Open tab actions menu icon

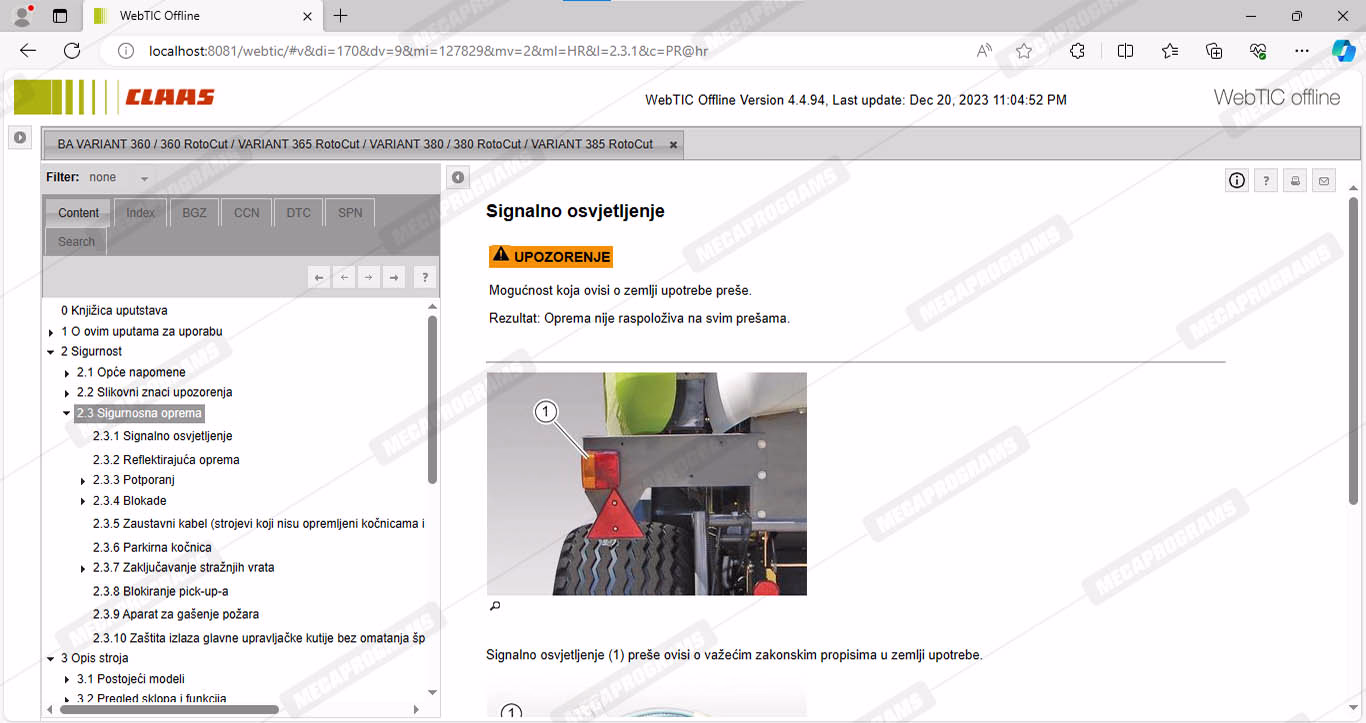pos(60,16)
